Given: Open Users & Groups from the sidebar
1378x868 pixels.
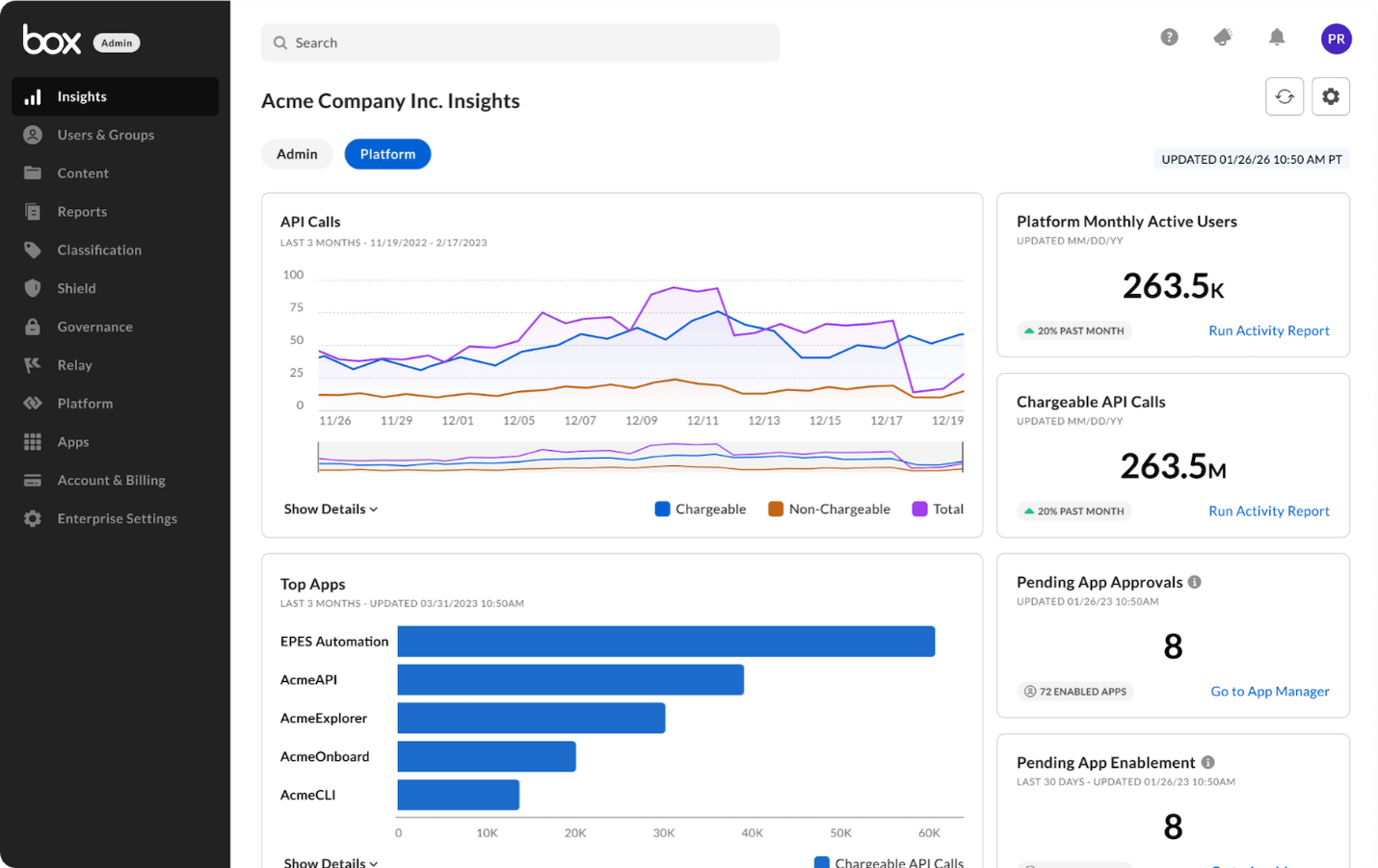Looking at the screenshot, I should pyautogui.click(x=106, y=135).
